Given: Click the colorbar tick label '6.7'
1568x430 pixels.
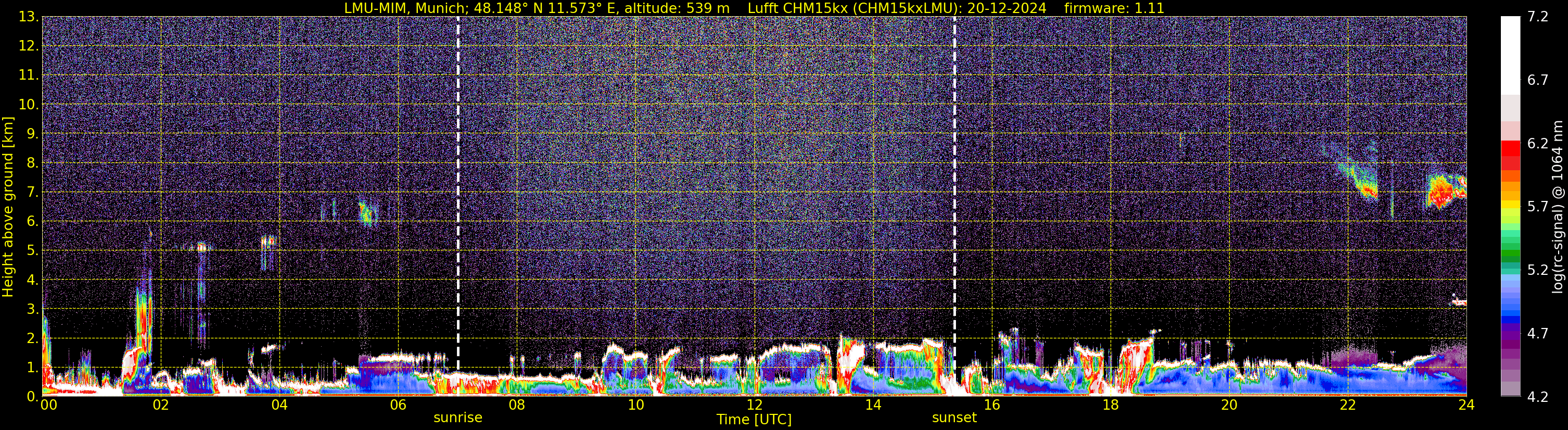Looking at the screenshot, I should (1538, 80).
